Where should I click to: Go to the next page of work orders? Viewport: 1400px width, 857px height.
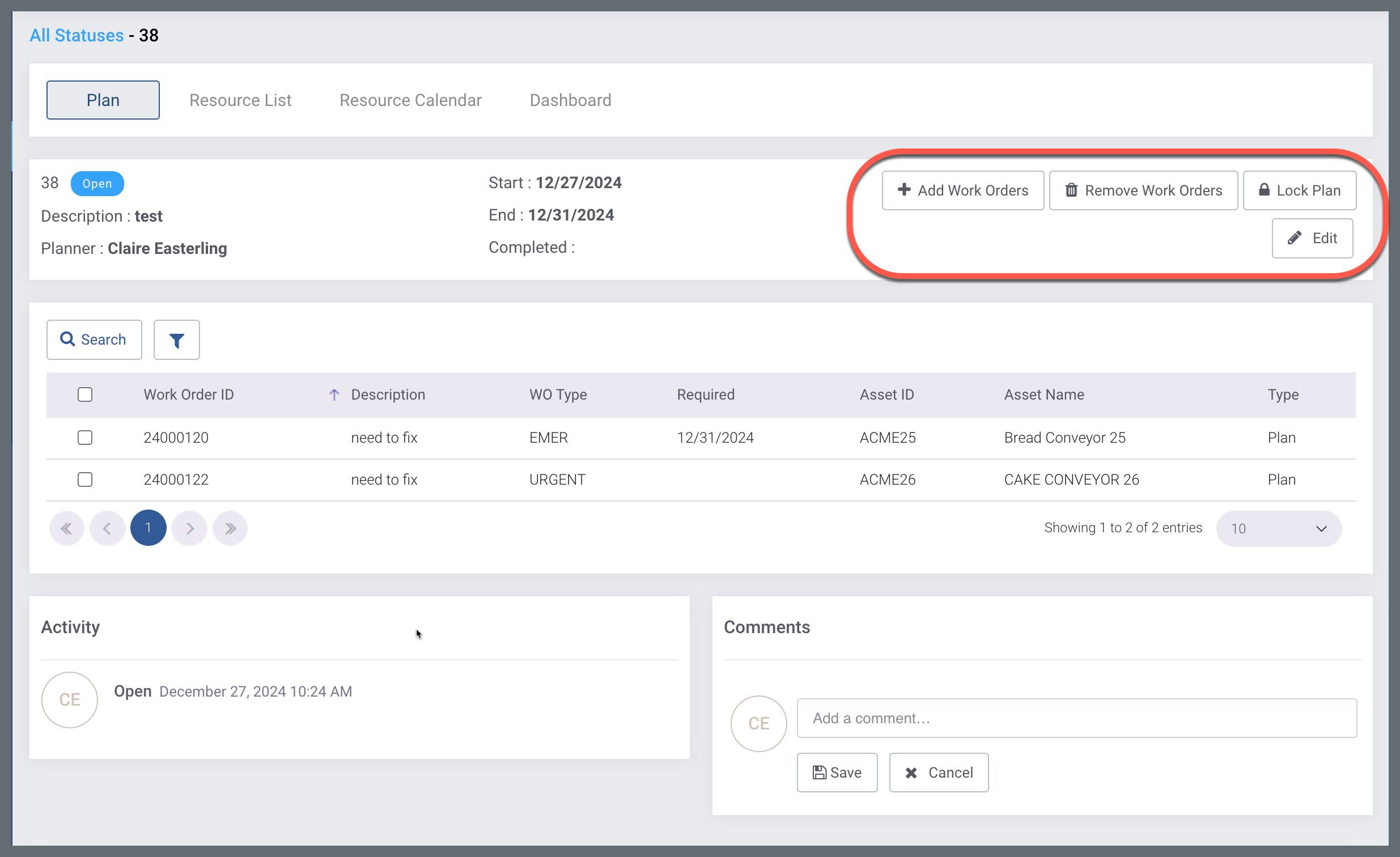click(189, 528)
